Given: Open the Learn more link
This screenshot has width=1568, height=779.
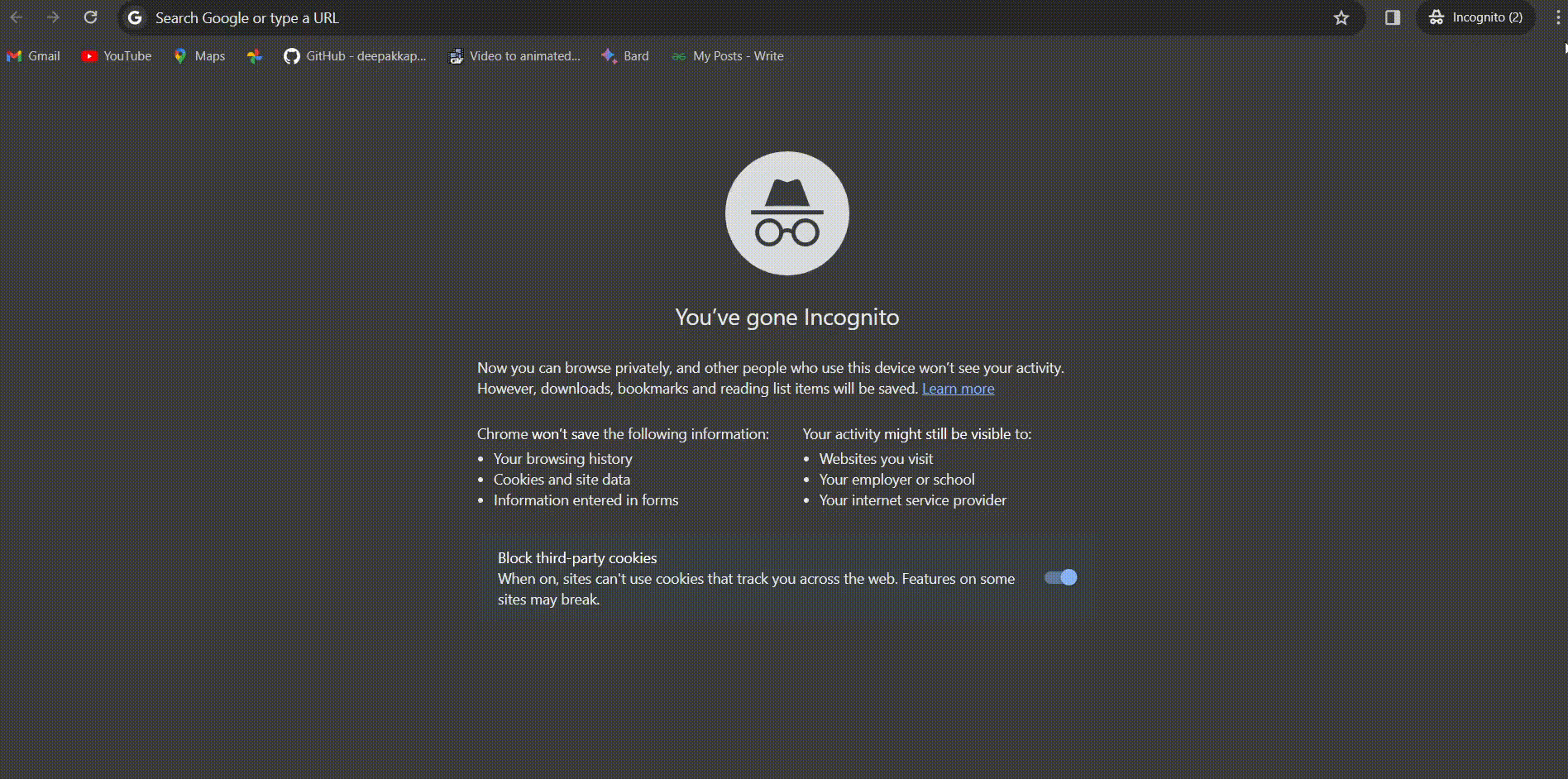Looking at the screenshot, I should tap(958, 388).
